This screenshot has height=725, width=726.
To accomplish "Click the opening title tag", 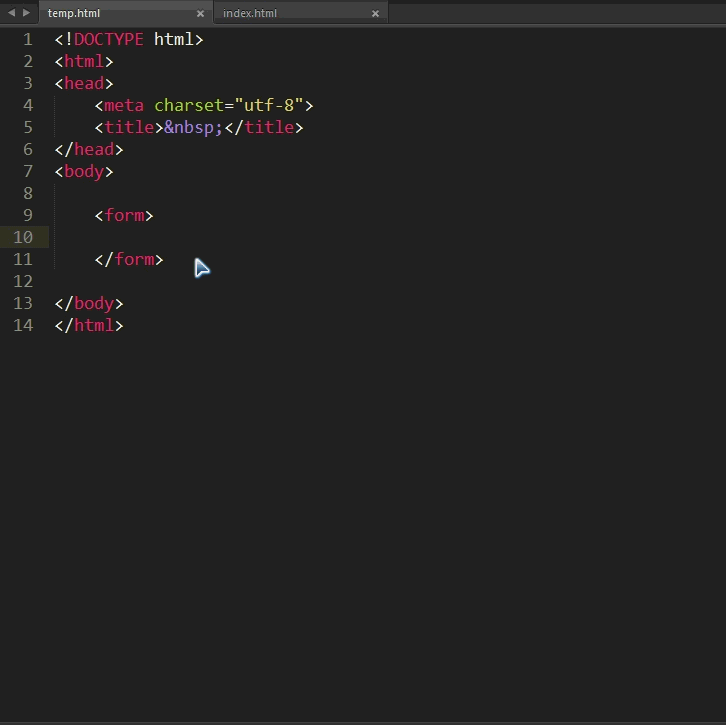I will [x=129, y=128].
